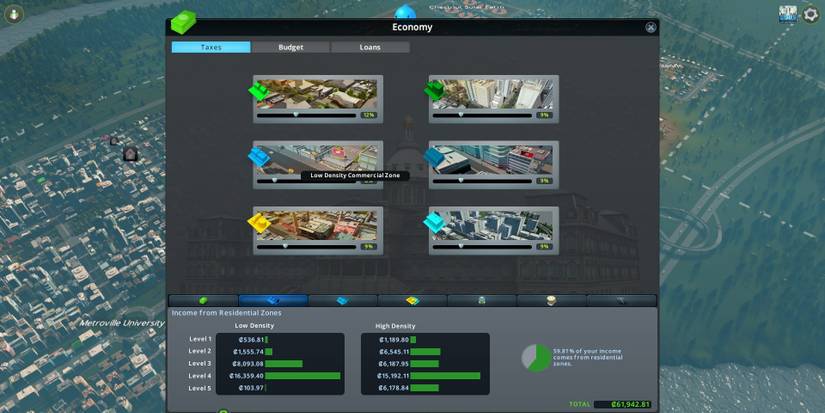The height and width of the screenshot is (413, 825).
Task: Click the 12% residential tax value
Action: (368, 115)
